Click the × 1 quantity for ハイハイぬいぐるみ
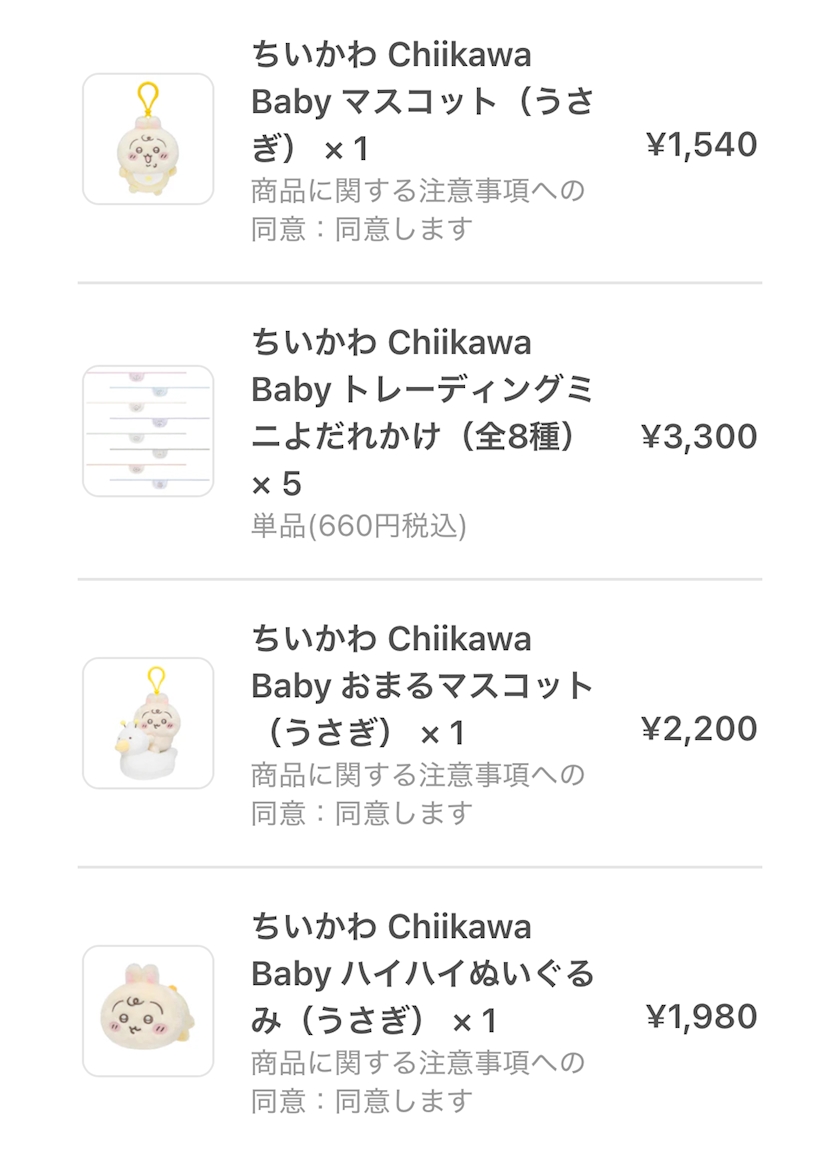The width and height of the screenshot is (840, 1155). click(x=474, y=1021)
